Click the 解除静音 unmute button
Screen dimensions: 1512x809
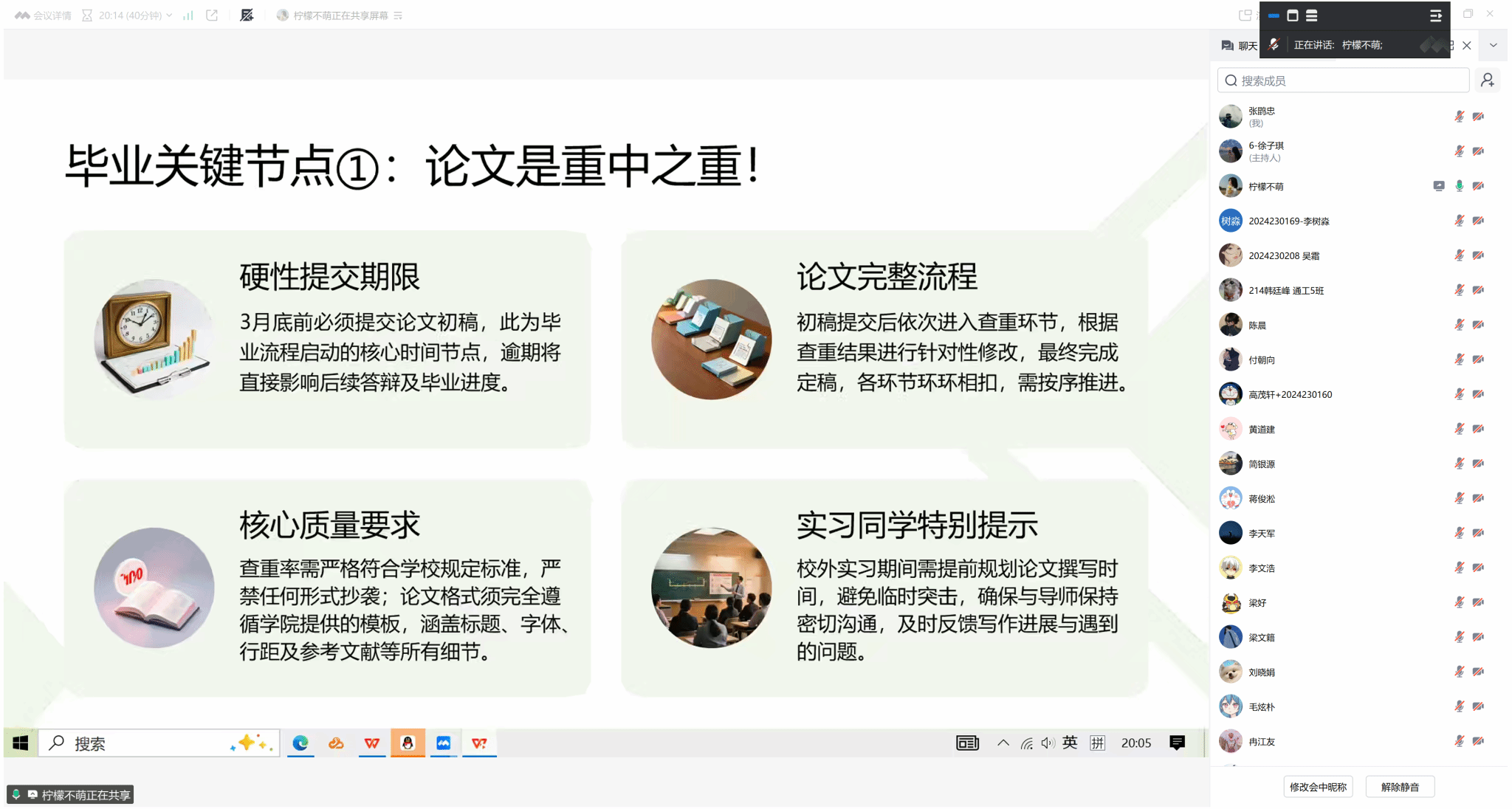coord(1400,787)
